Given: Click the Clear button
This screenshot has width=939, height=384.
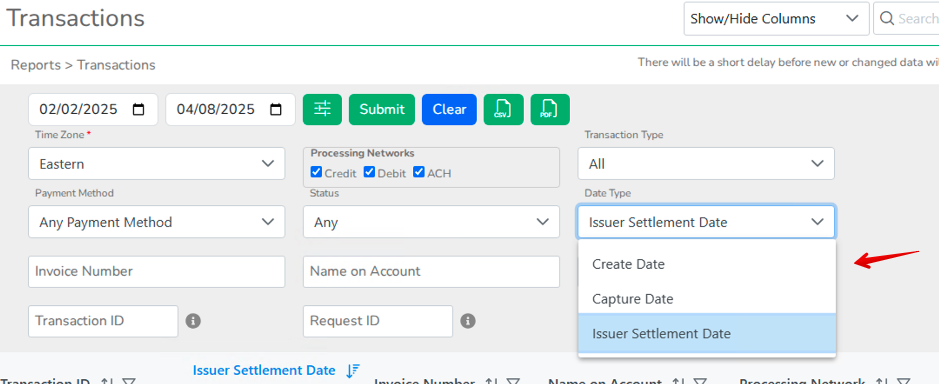Looking at the screenshot, I should click(x=449, y=110).
